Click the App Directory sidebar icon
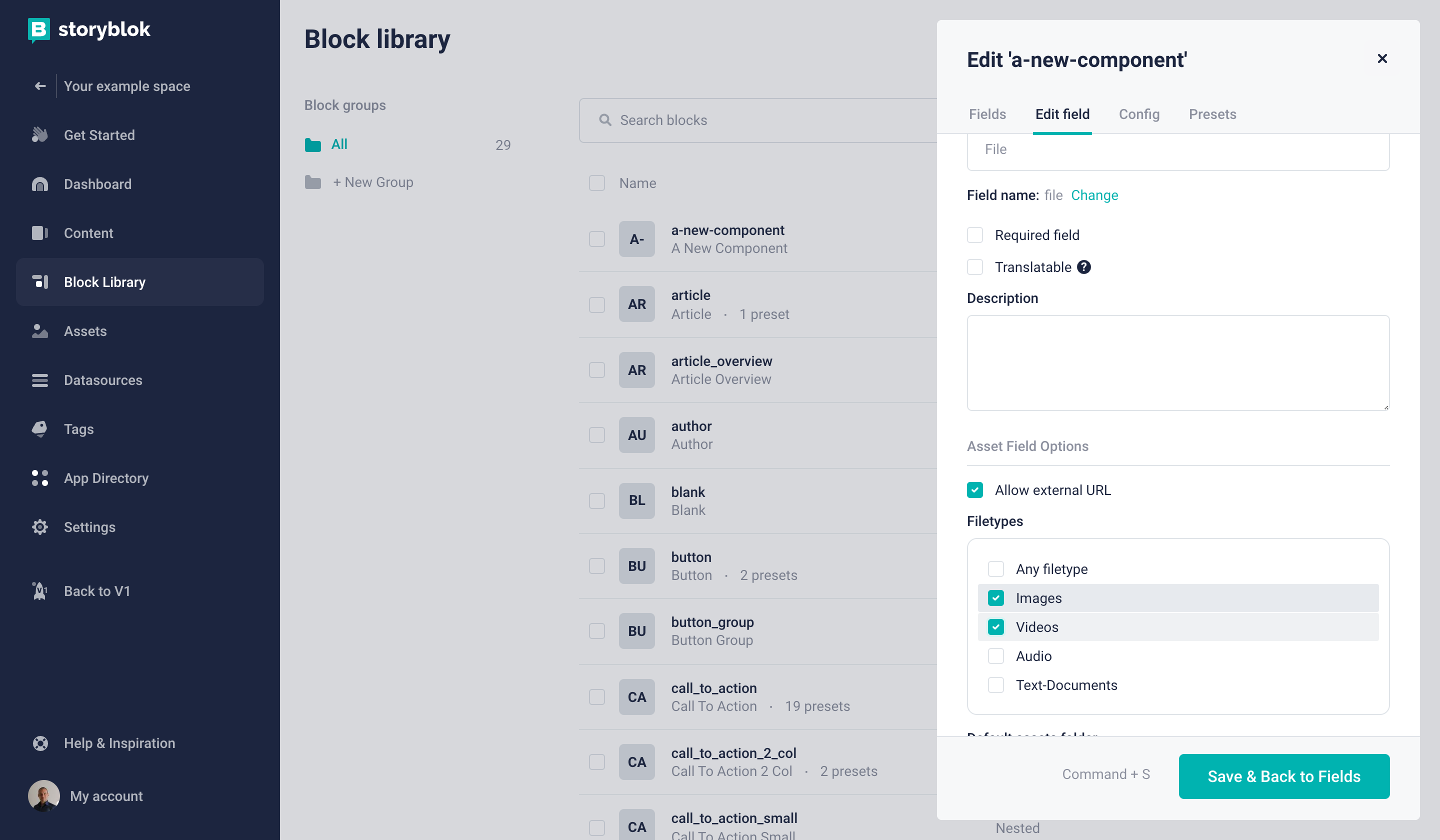This screenshot has width=1440, height=840. tap(39, 477)
